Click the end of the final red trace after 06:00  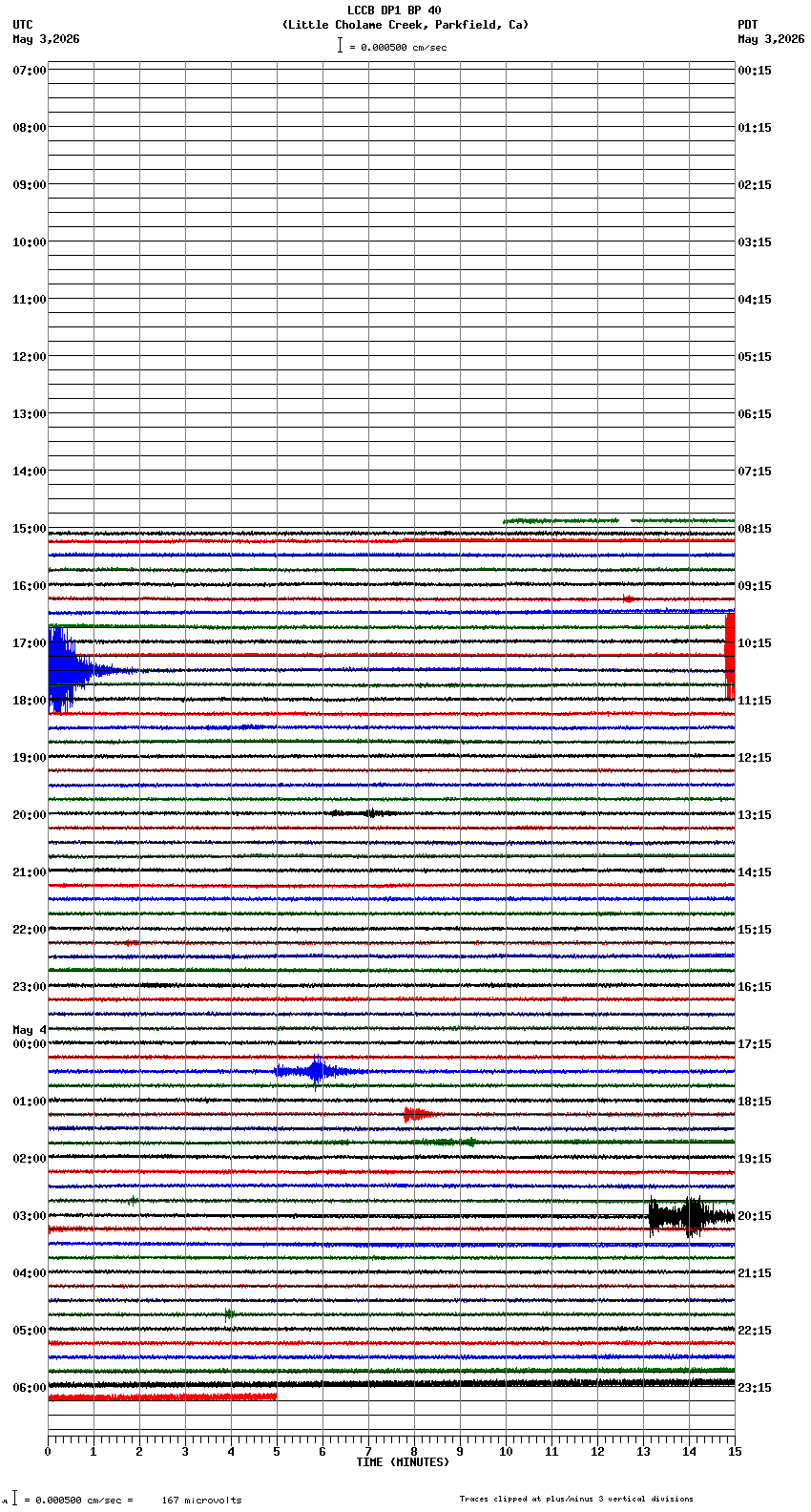(275, 1396)
